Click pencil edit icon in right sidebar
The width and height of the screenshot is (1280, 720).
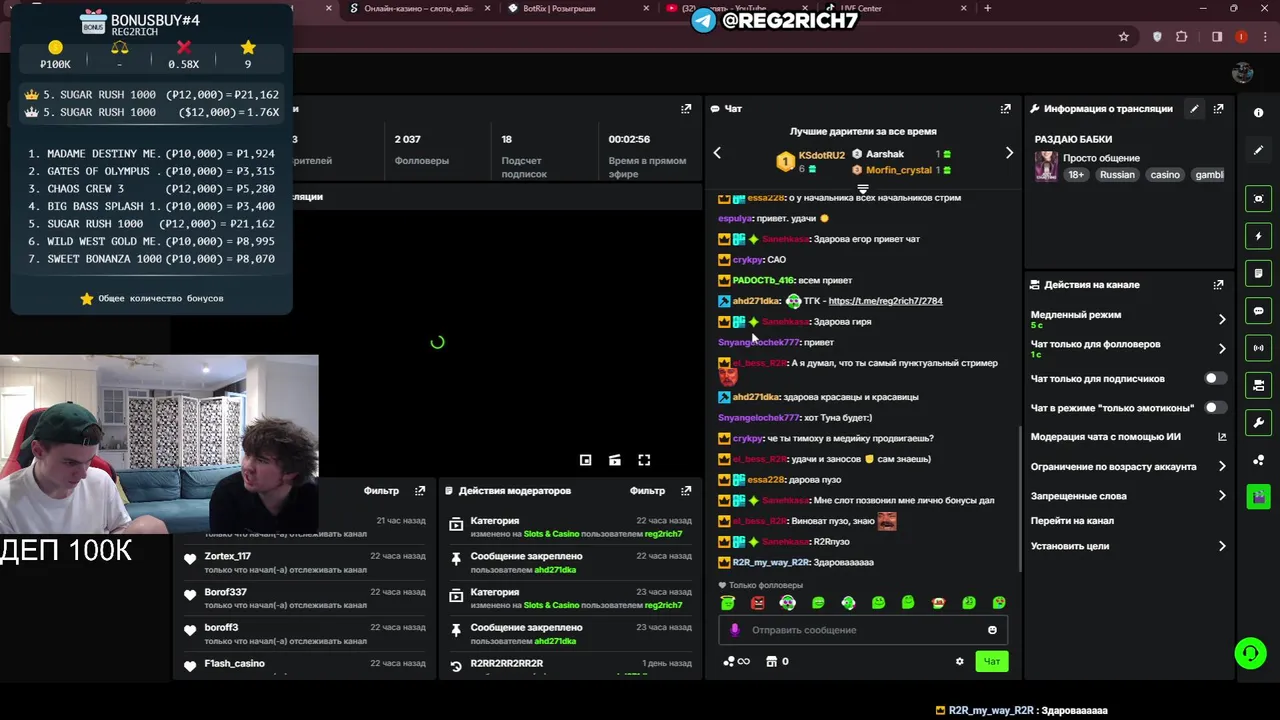coord(1259,150)
